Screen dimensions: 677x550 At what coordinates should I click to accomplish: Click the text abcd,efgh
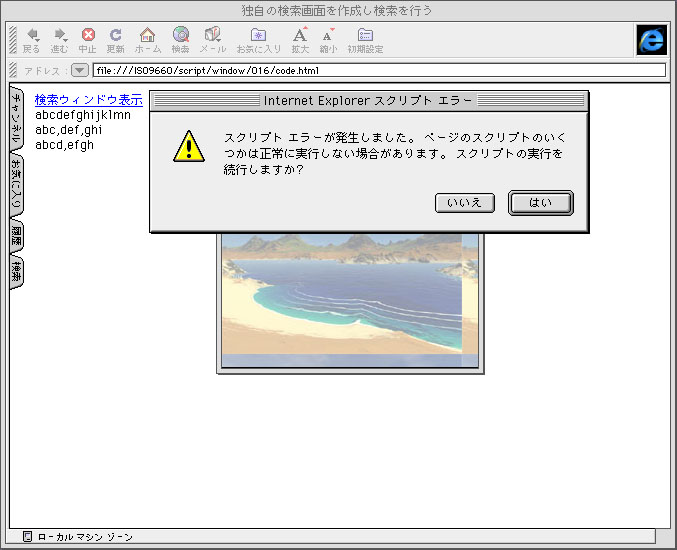tap(64, 145)
